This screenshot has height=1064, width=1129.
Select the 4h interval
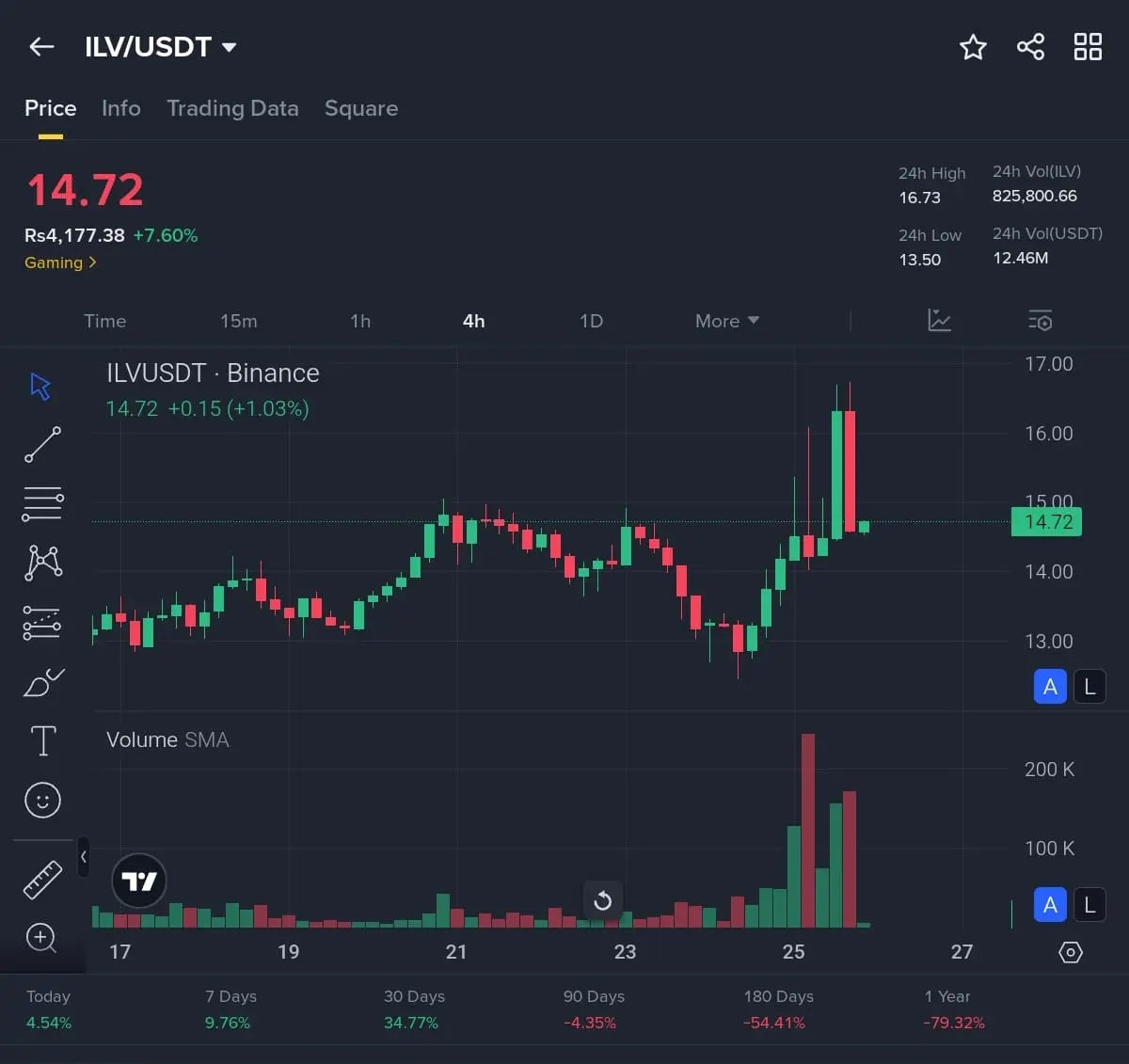click(x=473, y=321)
